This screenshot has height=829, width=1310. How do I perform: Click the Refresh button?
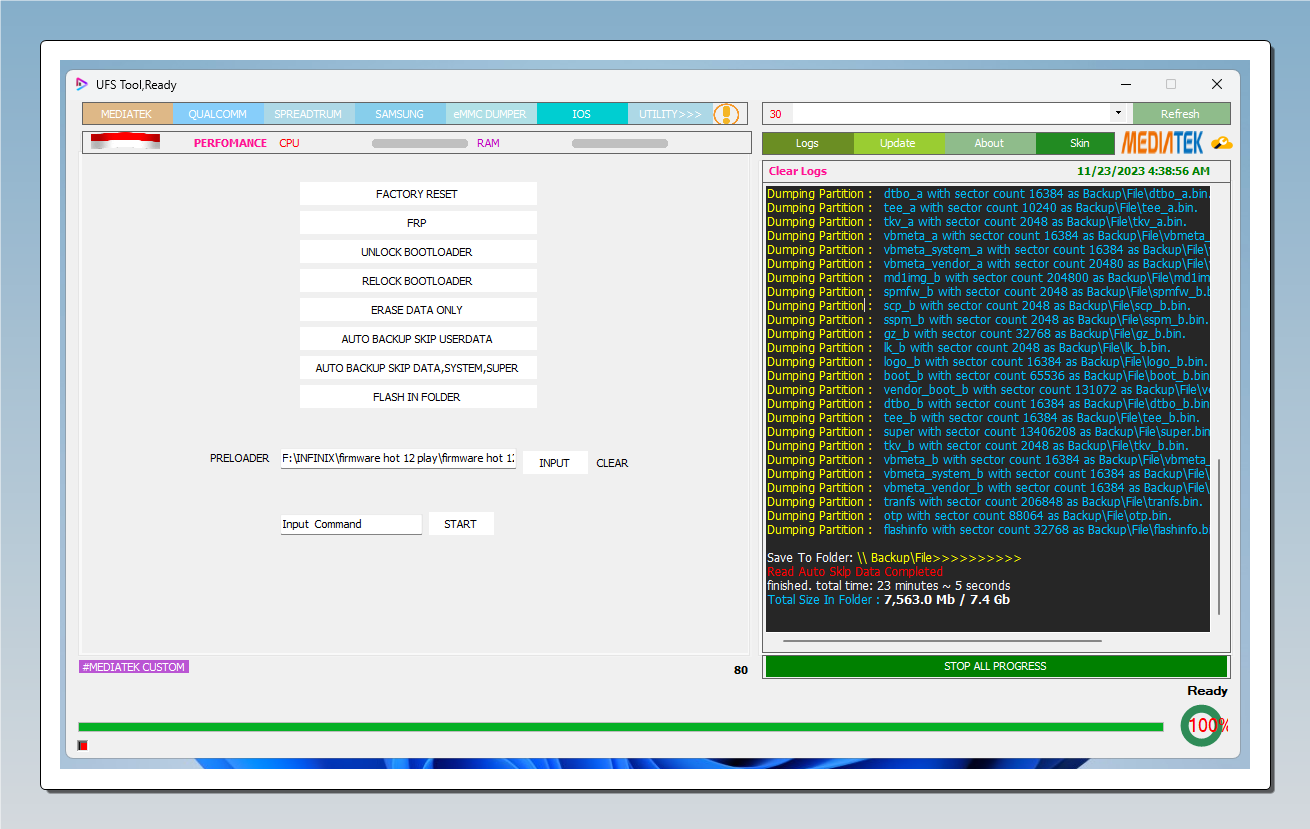[x=1181, y=113]
